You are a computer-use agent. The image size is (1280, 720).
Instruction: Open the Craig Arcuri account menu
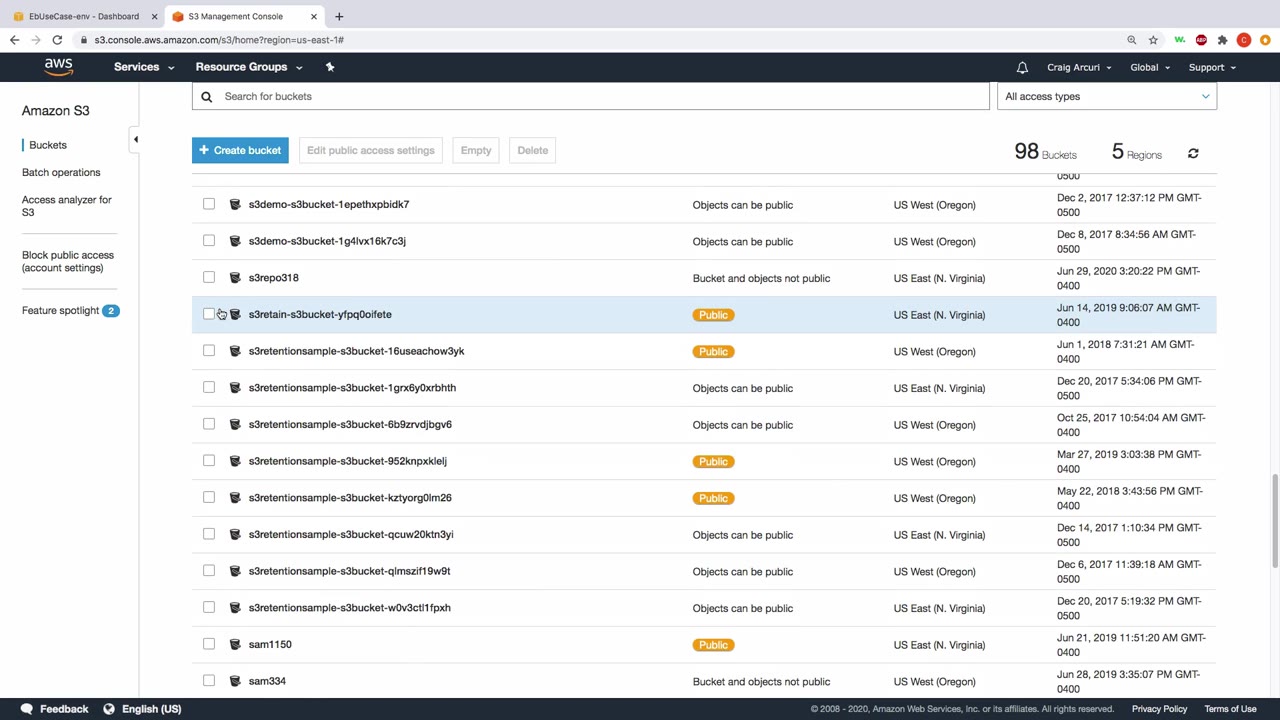(1079, 67)
